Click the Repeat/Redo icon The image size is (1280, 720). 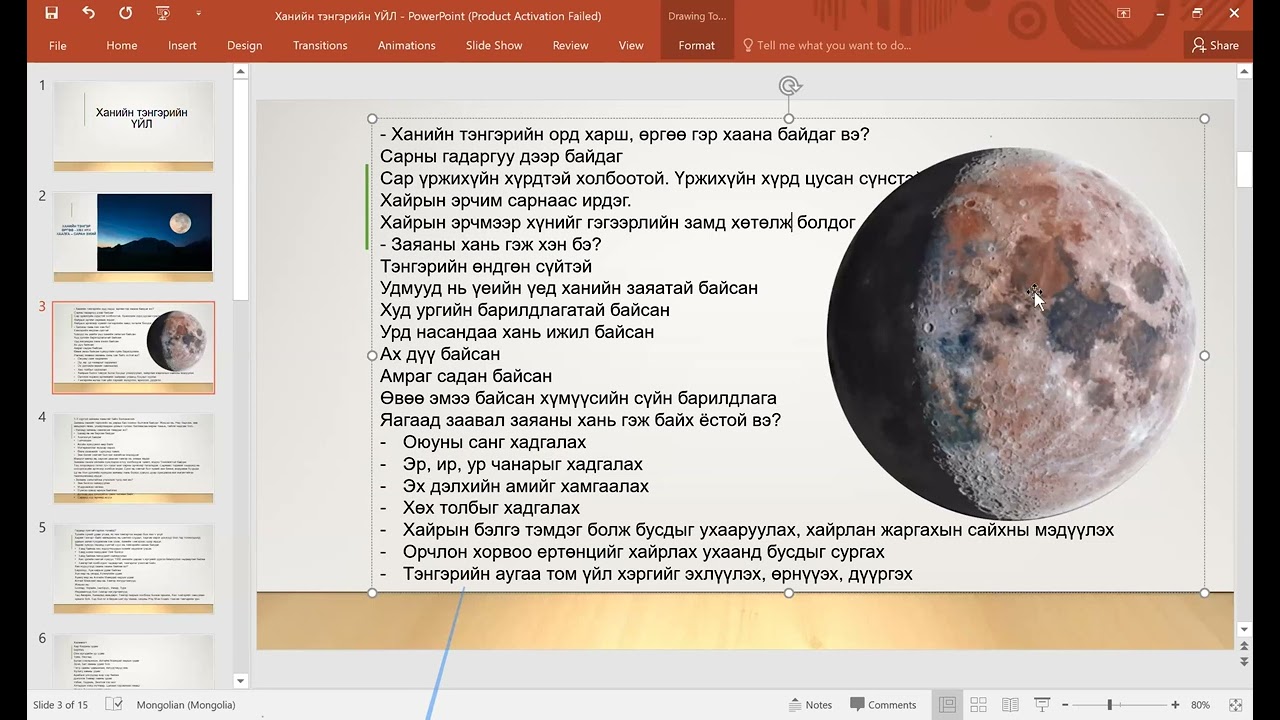tap(125, 14)
